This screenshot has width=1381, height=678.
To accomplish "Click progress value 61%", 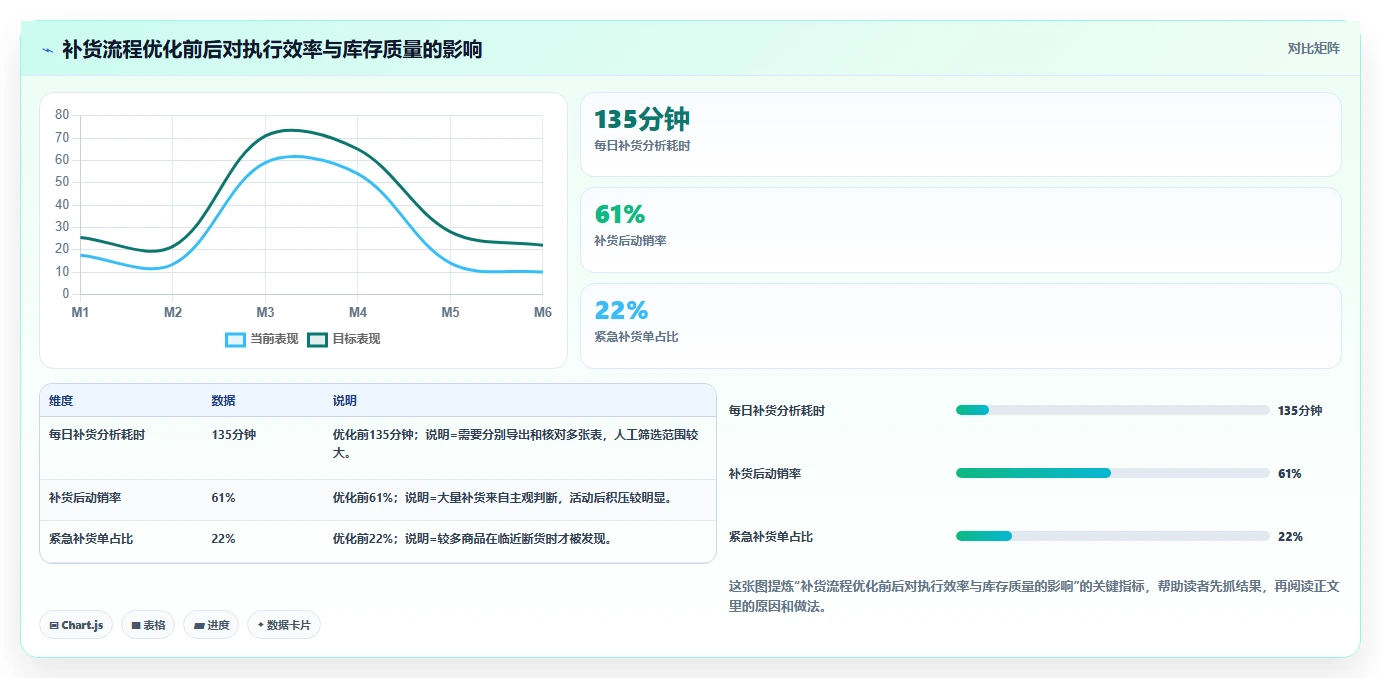I will (1290, 474).
